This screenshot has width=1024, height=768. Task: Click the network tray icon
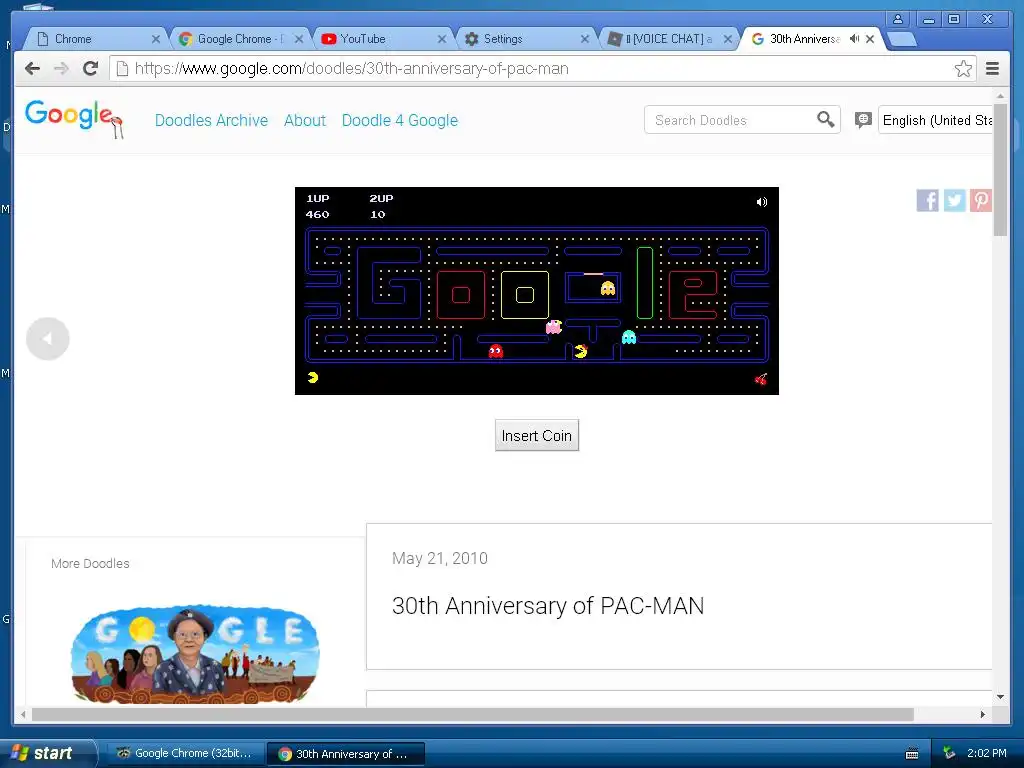949,754
